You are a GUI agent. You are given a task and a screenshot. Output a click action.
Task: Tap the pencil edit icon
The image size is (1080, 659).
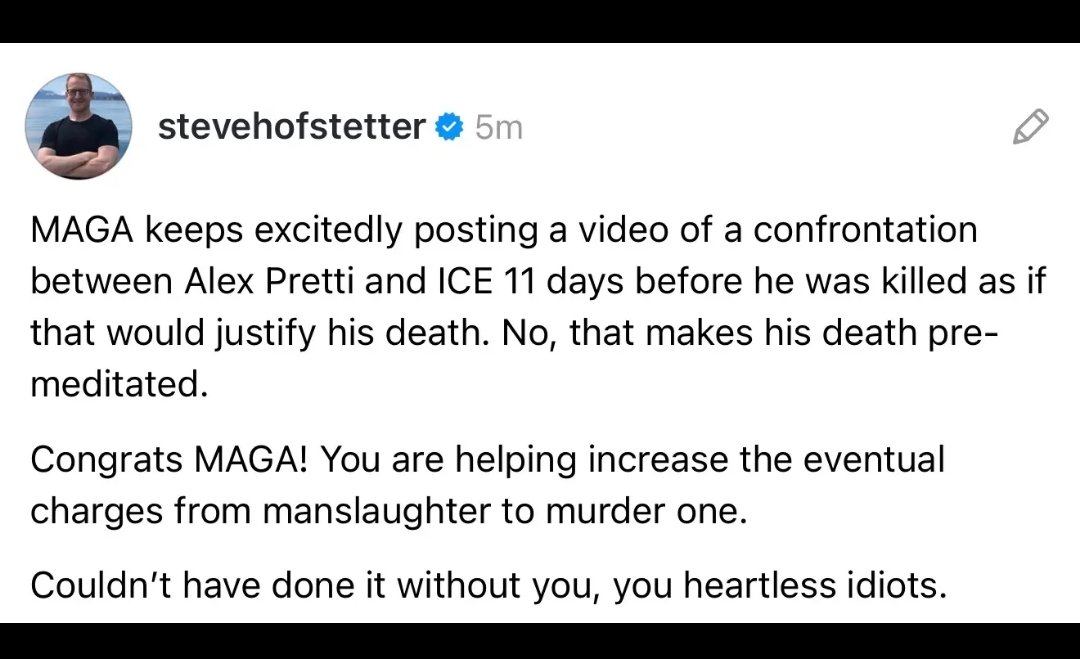(1030, 127)
